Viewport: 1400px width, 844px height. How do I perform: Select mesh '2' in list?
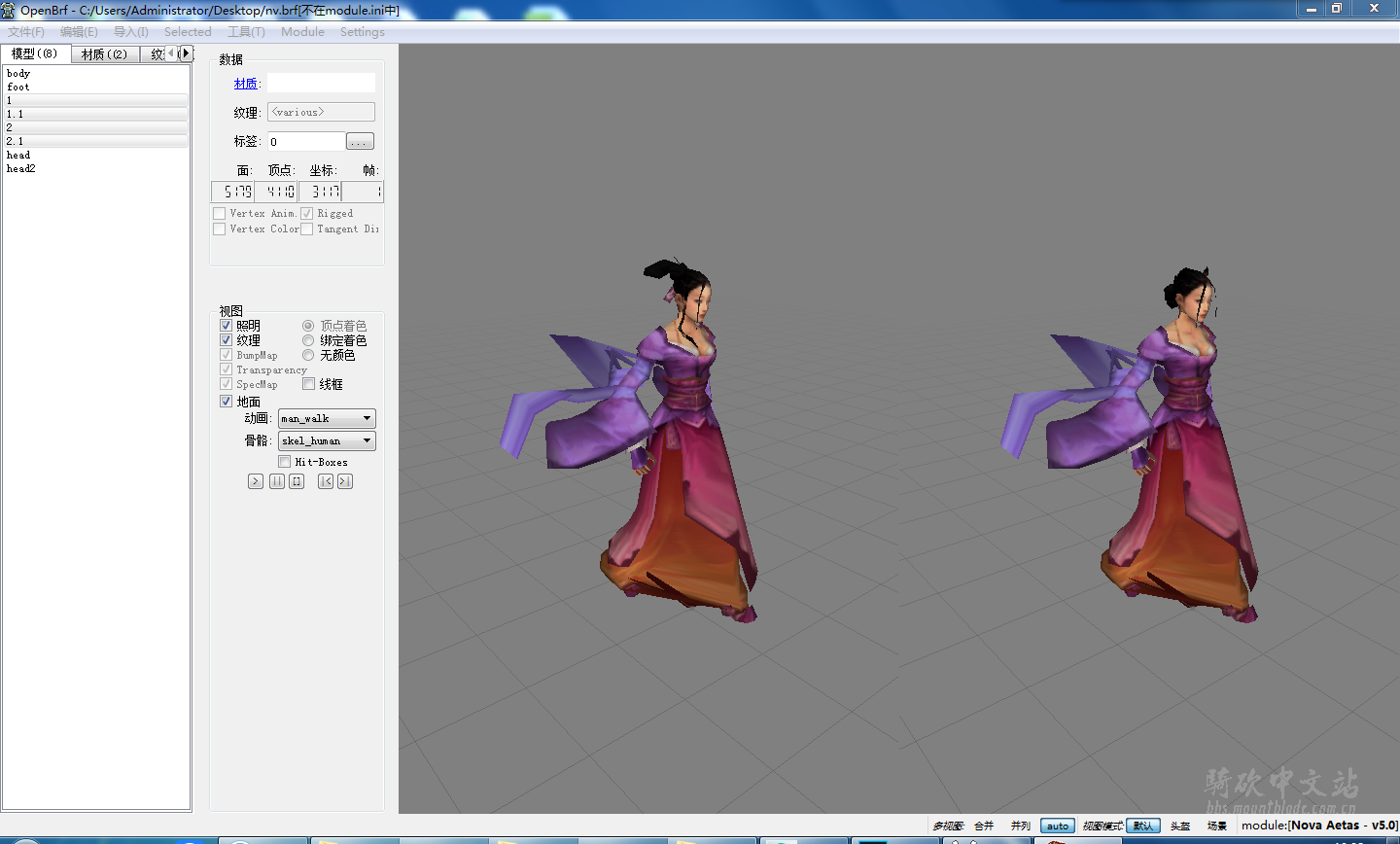point(95,127)
